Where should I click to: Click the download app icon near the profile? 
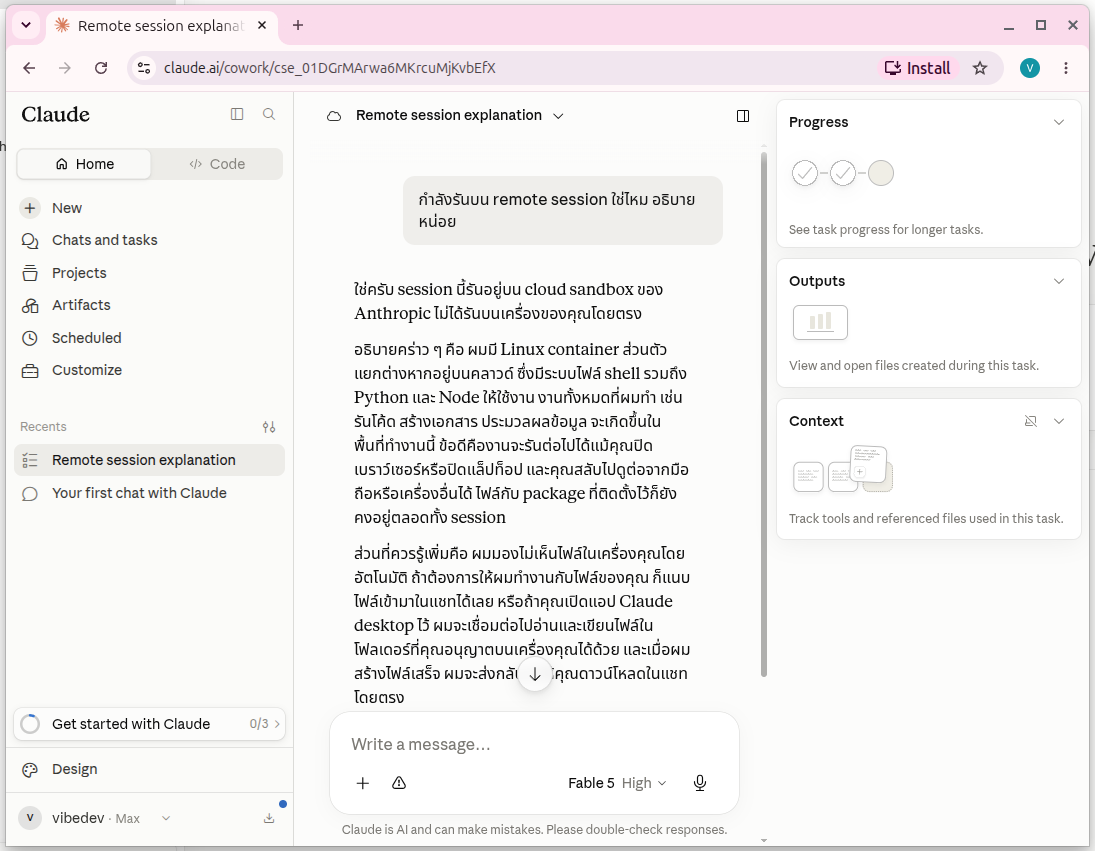tap(269, 818)
